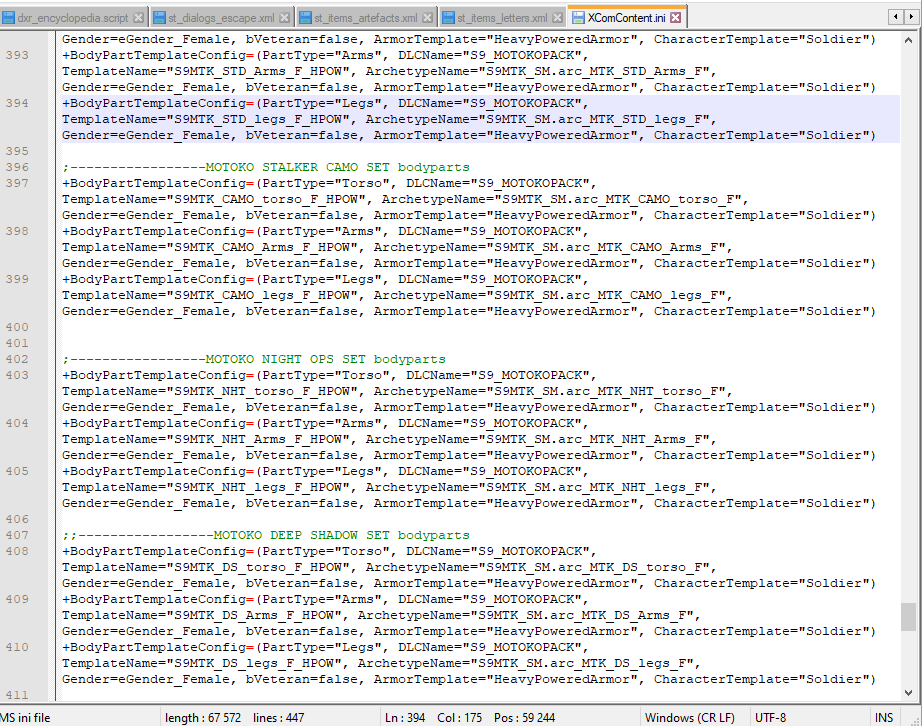
Task: Click the MOTOKO NIGHT OPS SET comment
Action: click(x=254, y=359)
